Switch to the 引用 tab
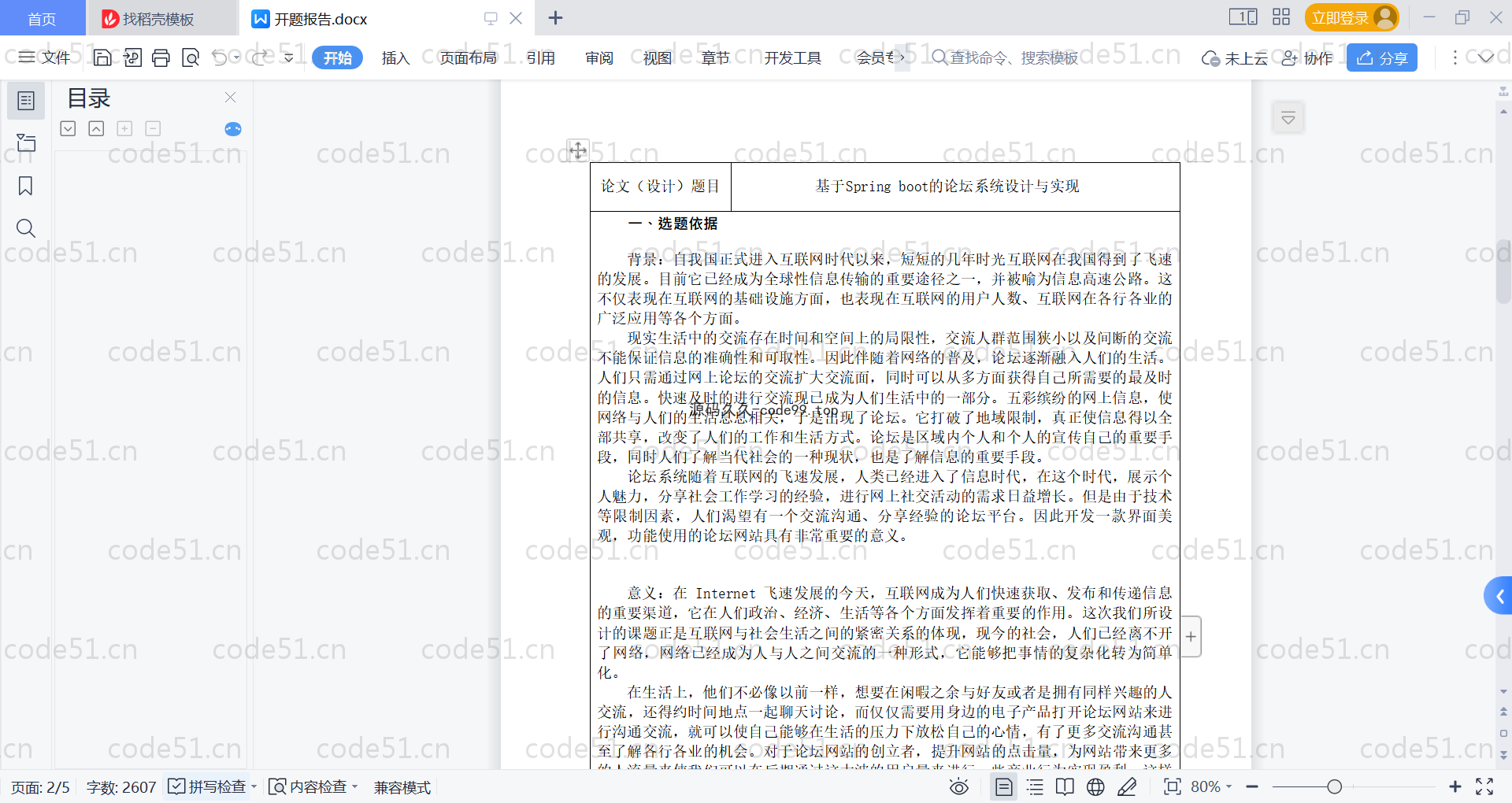Image resolution: width=1512 pixels, height=803 pixels. point(541,57)
